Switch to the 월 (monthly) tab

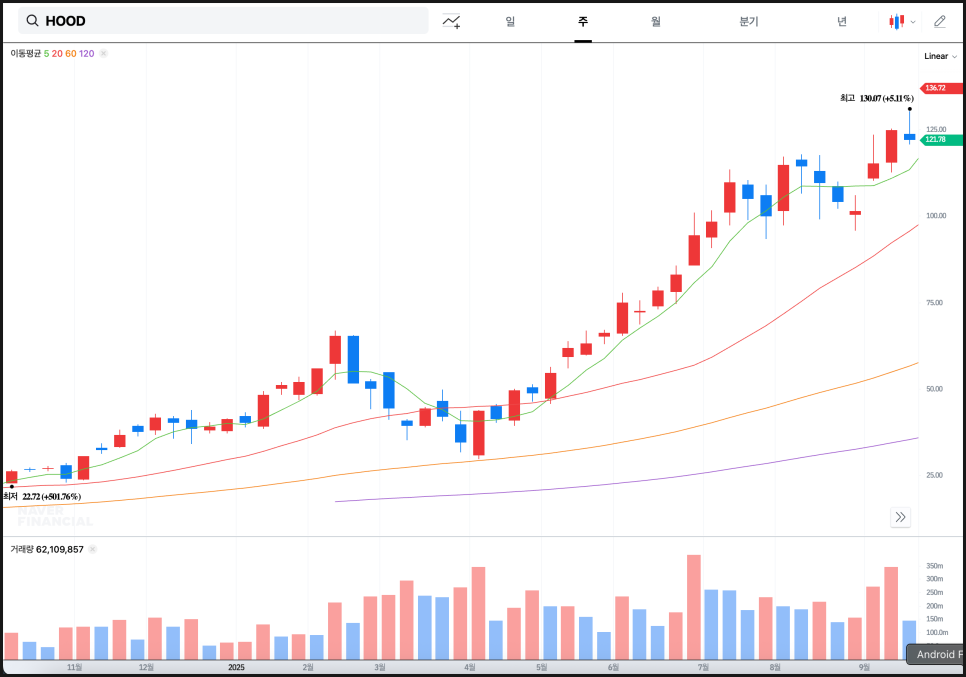click(656, 22)
